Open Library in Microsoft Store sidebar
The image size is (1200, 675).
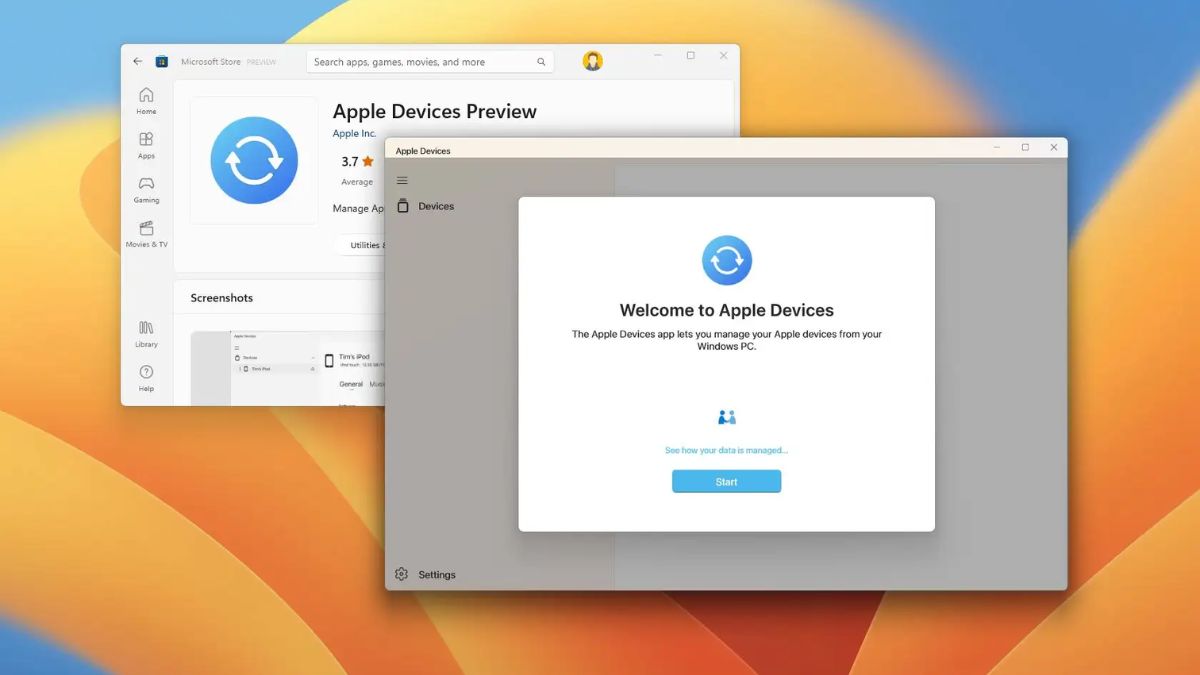(146, 334)
